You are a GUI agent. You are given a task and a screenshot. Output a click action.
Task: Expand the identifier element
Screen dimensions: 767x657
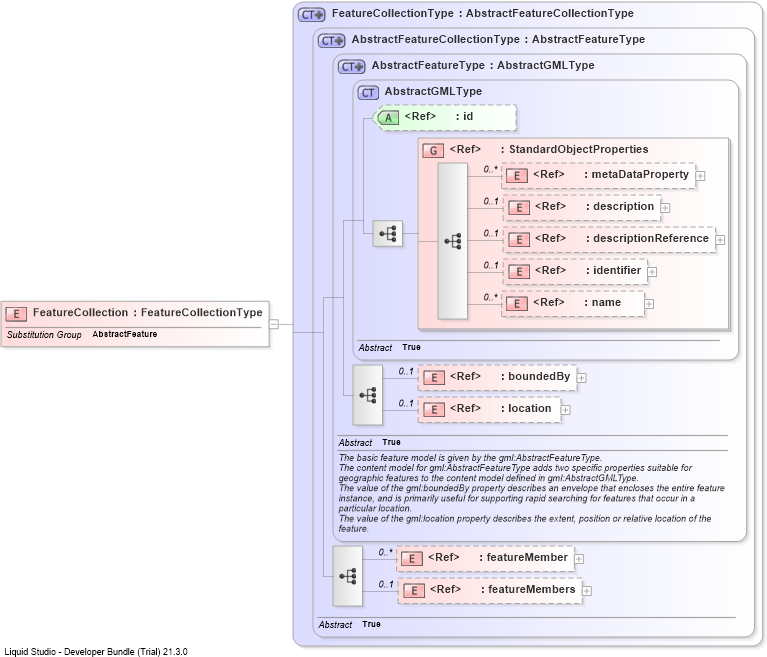tap(652, 272)
